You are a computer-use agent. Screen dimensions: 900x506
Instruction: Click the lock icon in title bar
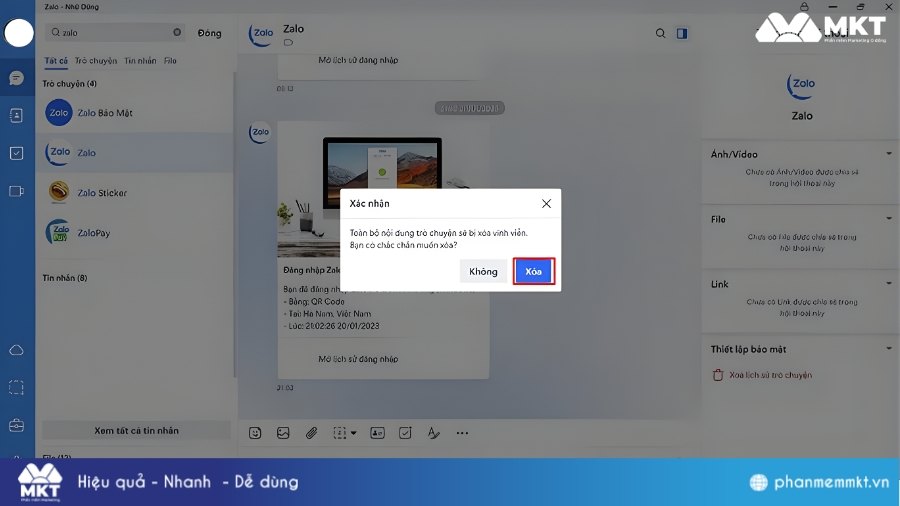[804, 6]
